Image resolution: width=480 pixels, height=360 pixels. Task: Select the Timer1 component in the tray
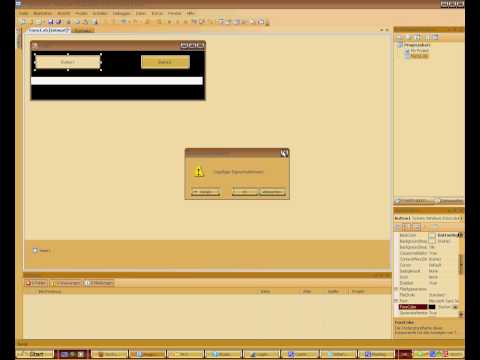[x=41, y=250]
